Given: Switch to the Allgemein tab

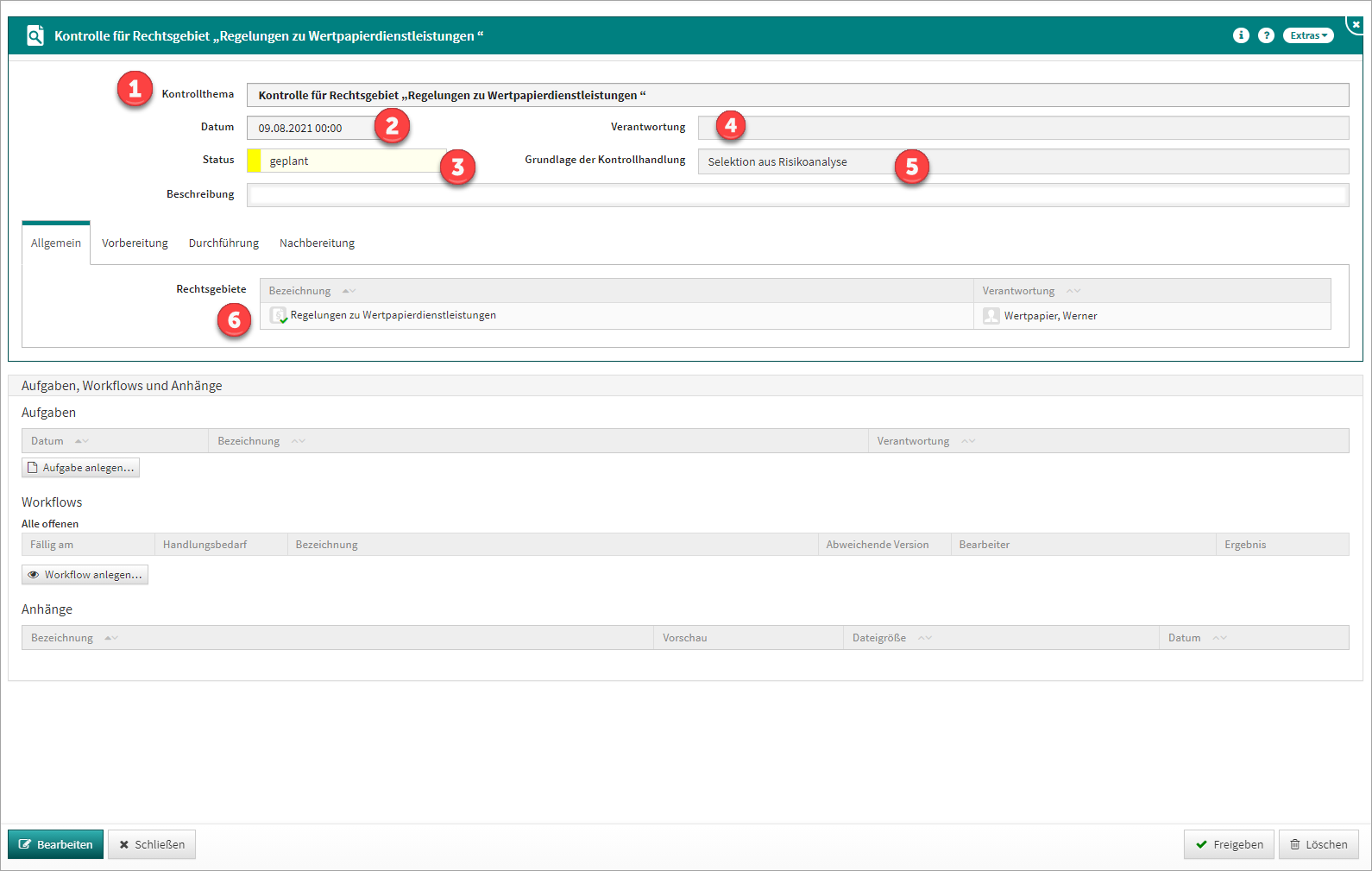Looking at the screenshot, I should 56,243.
